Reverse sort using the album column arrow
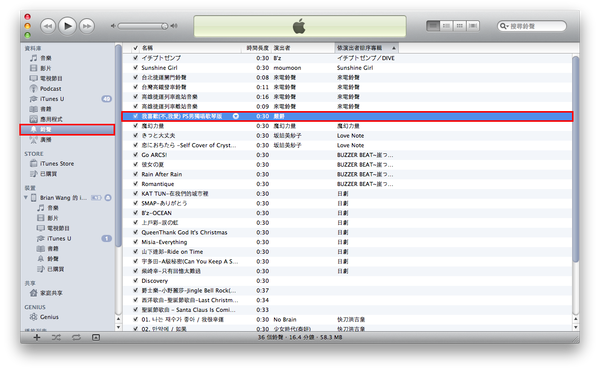The image size is (600, 374). pos(394,48)
